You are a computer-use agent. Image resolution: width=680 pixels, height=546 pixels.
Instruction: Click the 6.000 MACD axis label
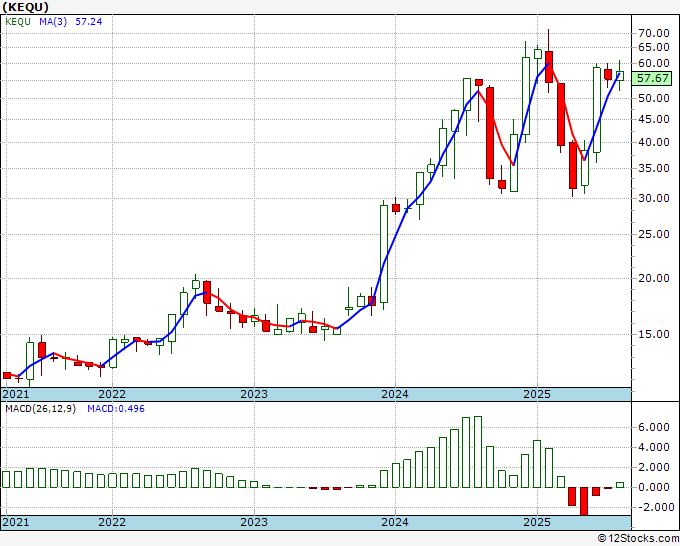[654, 428]
